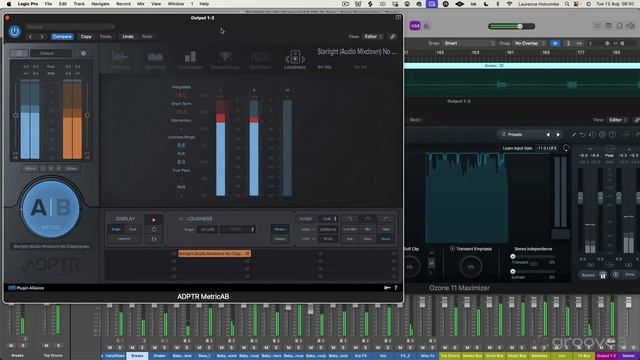The image size is (640, 360).
Task: Click the Mono button under the meters
Action: tap(30, 169)
